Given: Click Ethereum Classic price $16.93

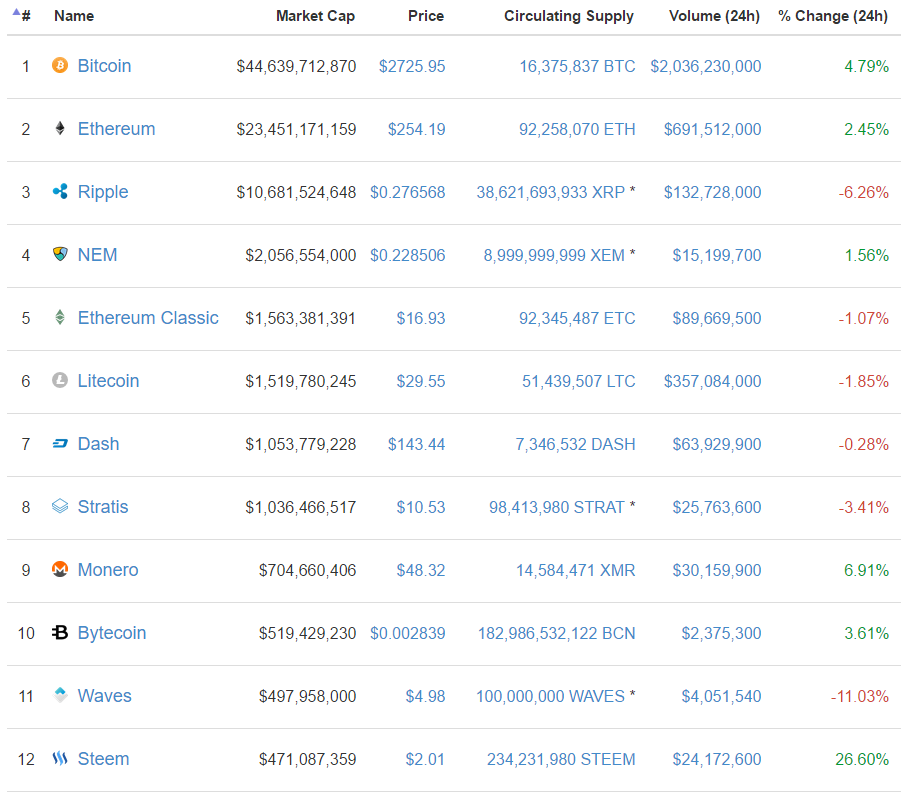Looking at the screenshot, I should [421, 318].
